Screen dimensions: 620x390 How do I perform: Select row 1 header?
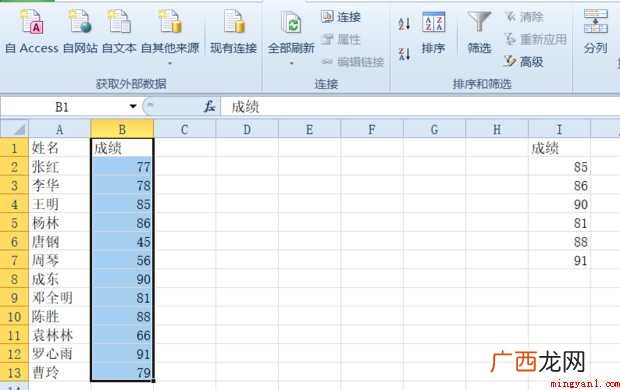click(x=14, y=148)
